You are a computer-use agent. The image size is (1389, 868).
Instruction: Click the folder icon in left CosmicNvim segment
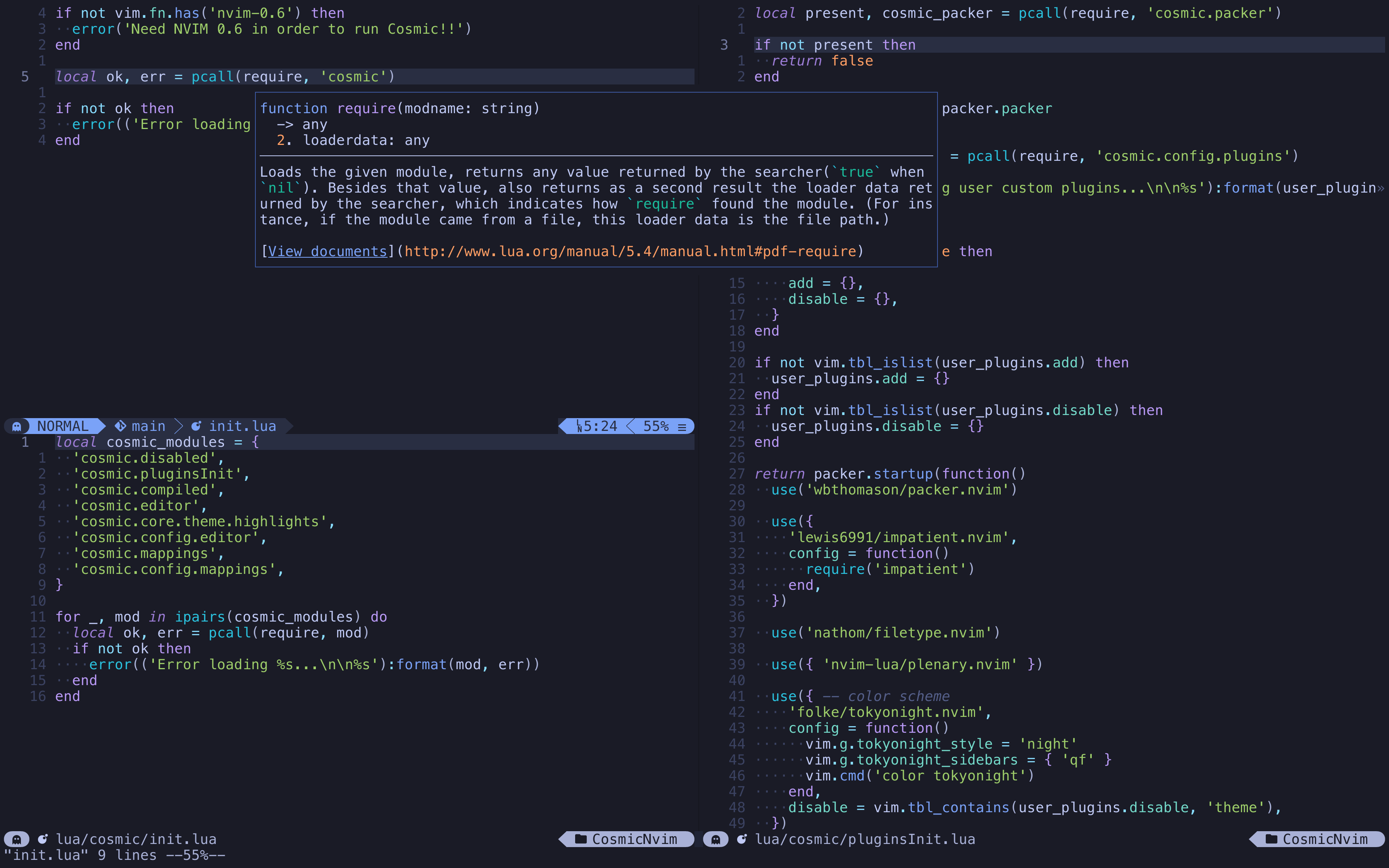(581, 839)
